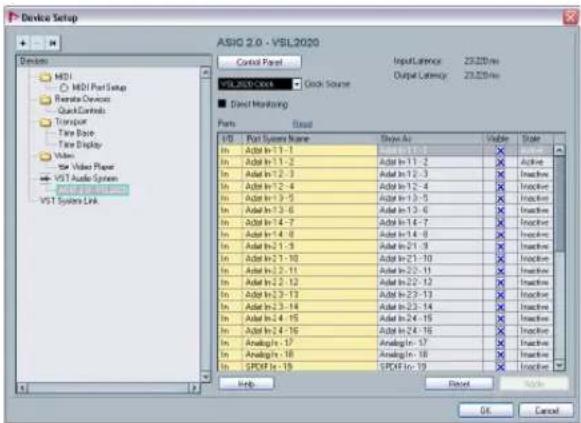Image resolution: width=581 pixels, height=423 pixels.
Task: Open the Clock Source dropdown
Action: 297,84
